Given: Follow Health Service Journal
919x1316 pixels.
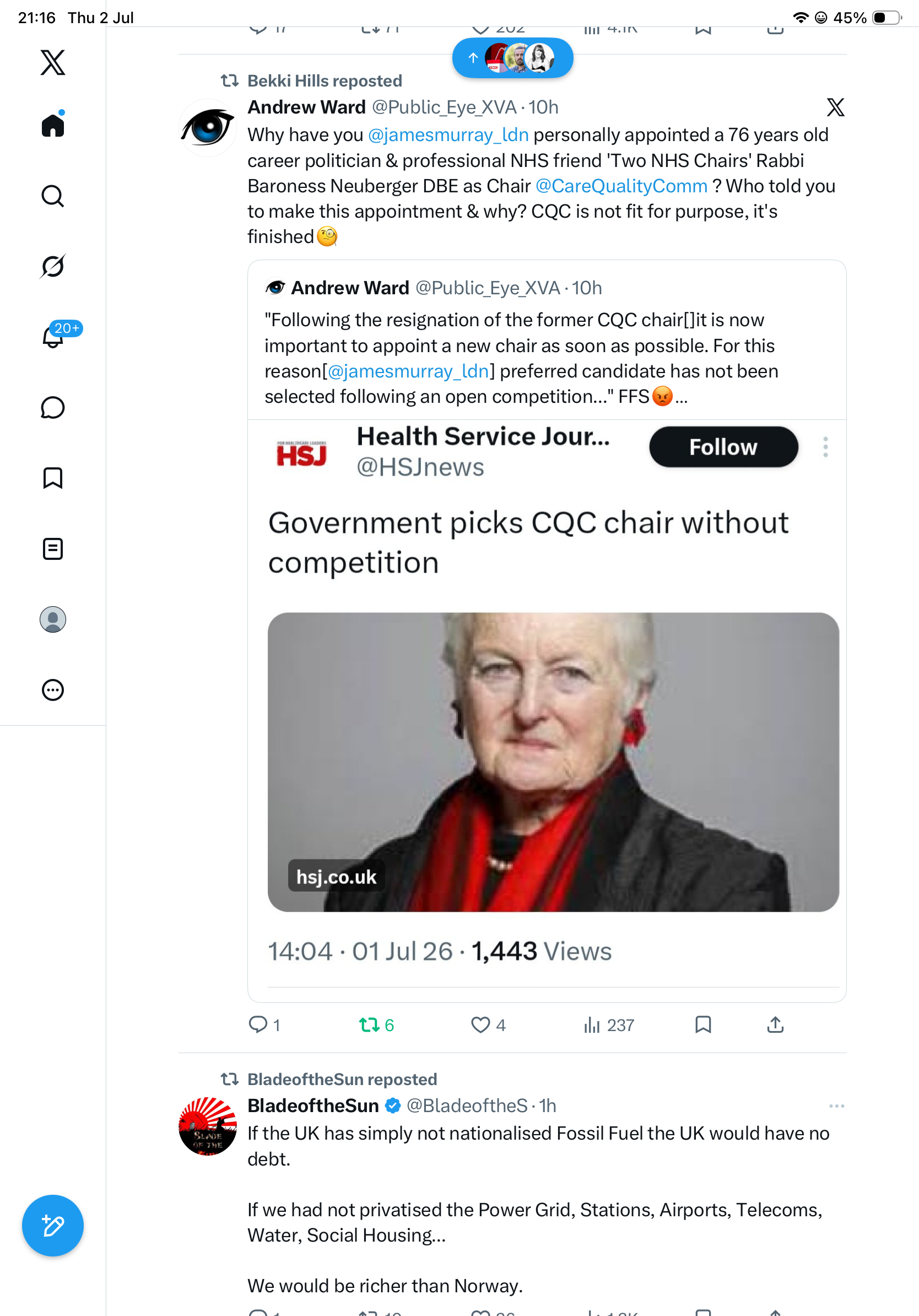Looking at the screenshot, I should point(723,446).
